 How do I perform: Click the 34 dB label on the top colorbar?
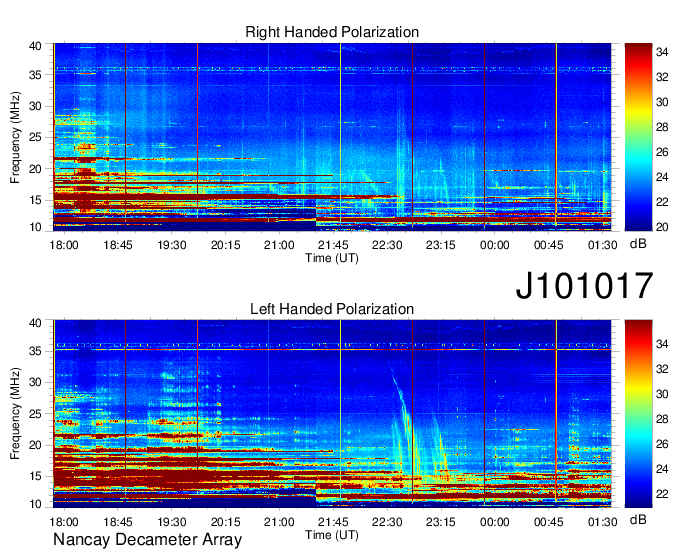(x=662, y=52)
